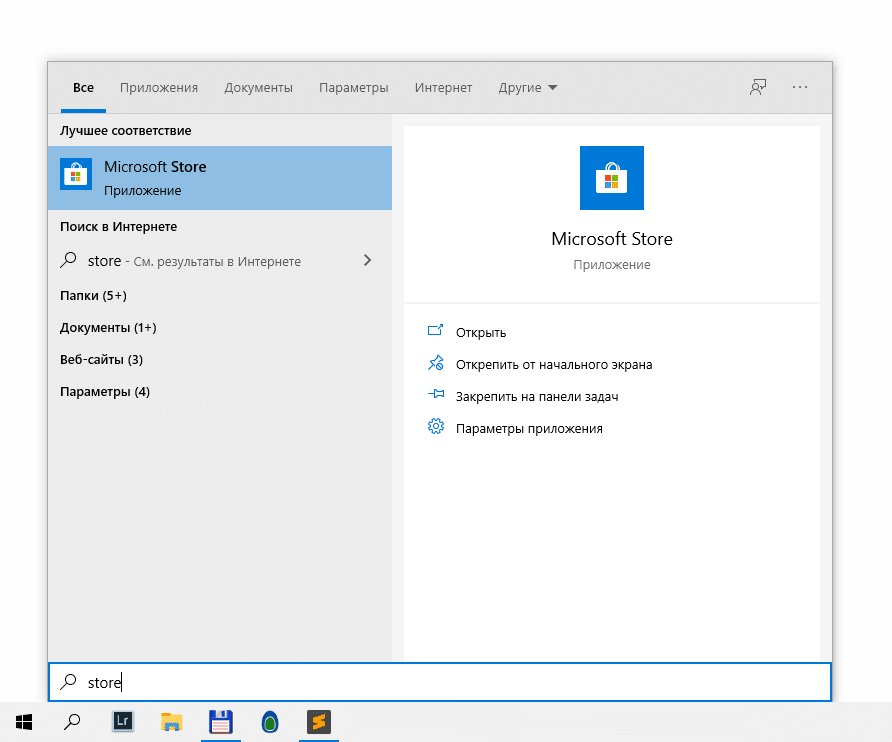Image resolution: width=892 pixels, height=742 pixels.
Task: Click the taskbar search magnifier icon
Action: click(x=72, y=722)
